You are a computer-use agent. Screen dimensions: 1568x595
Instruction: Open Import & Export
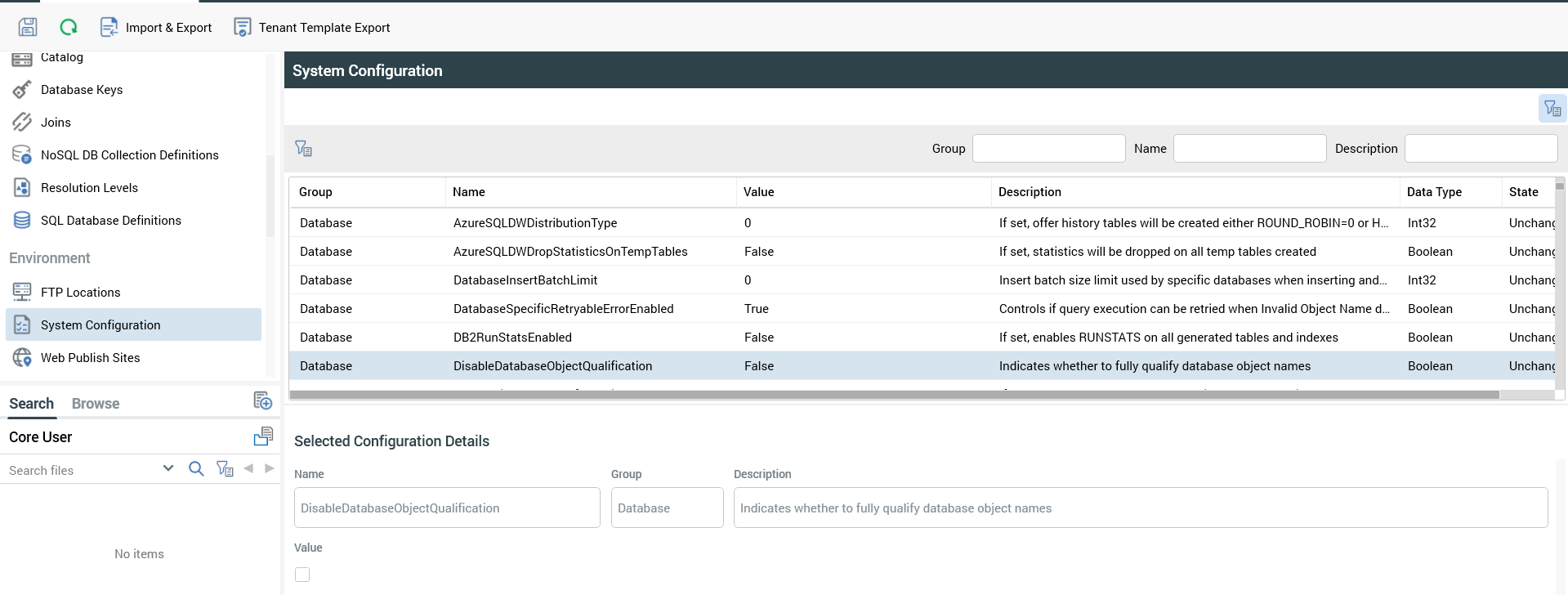[156, 27]
